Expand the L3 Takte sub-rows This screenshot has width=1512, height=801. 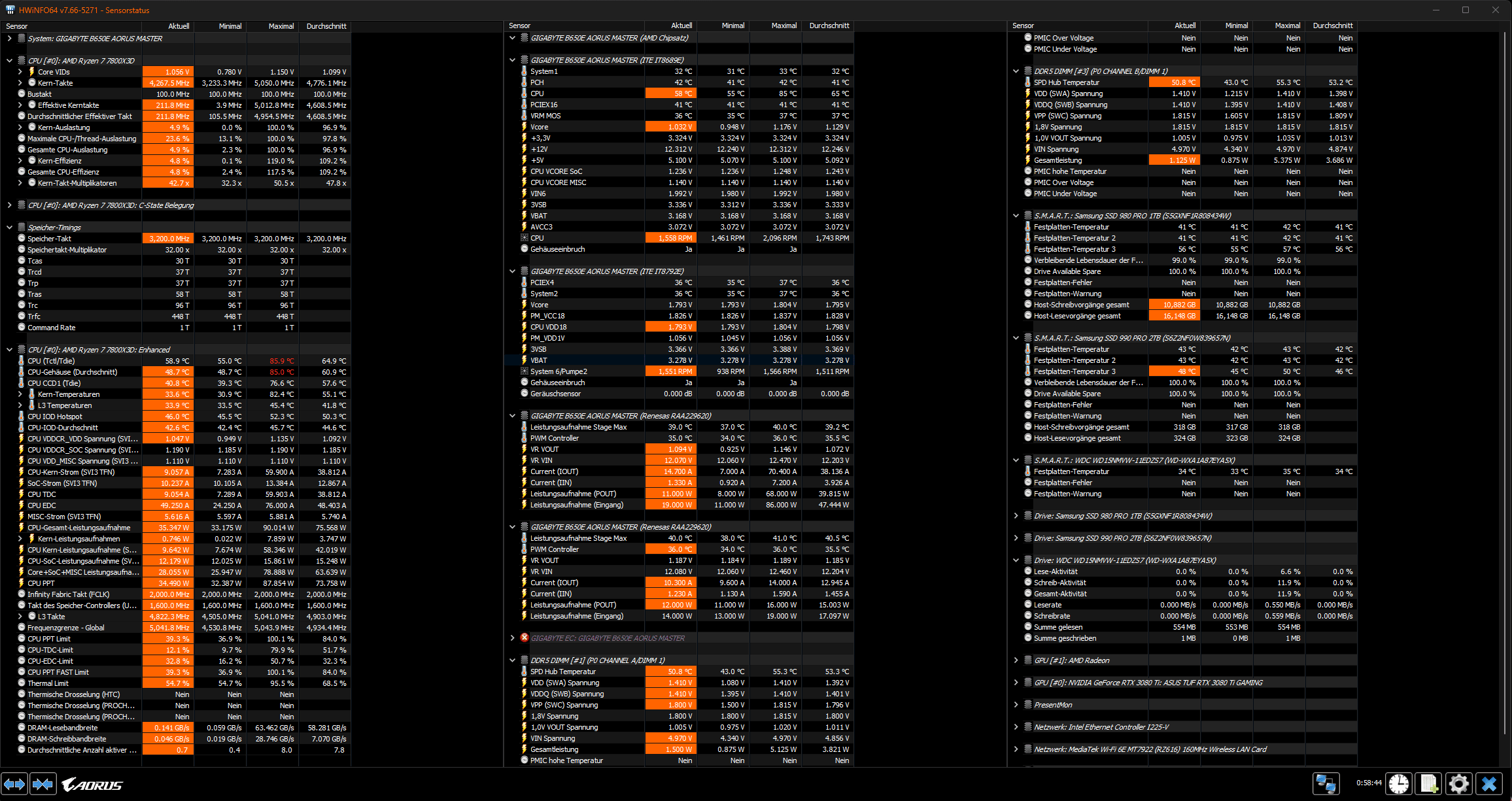pos(20,617)
